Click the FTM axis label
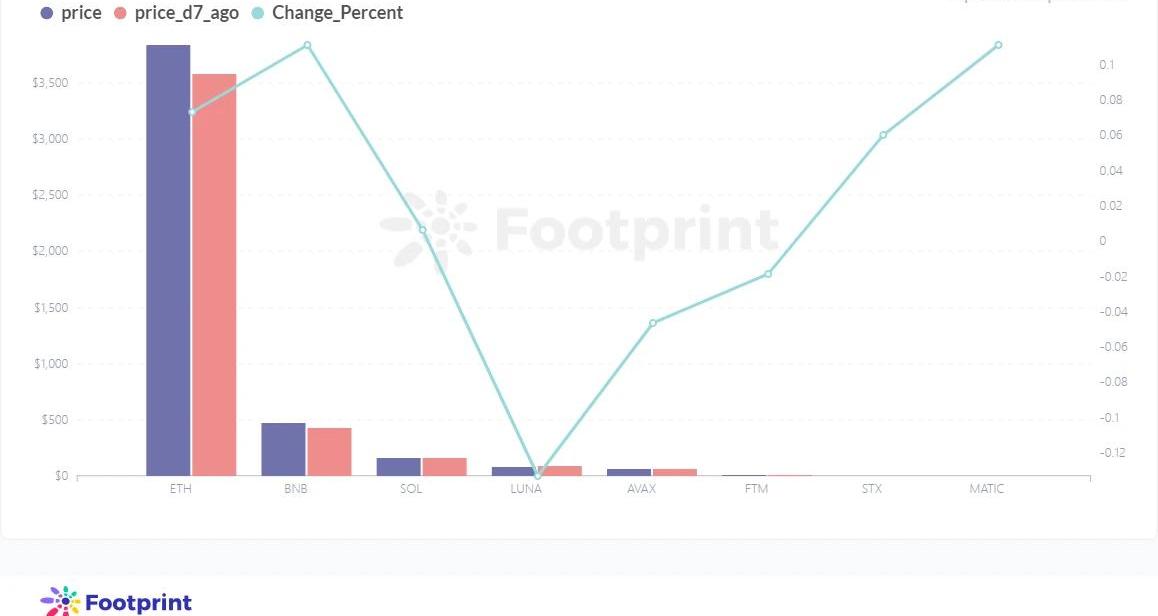The image size is (1158, 616). pos(756,489)
